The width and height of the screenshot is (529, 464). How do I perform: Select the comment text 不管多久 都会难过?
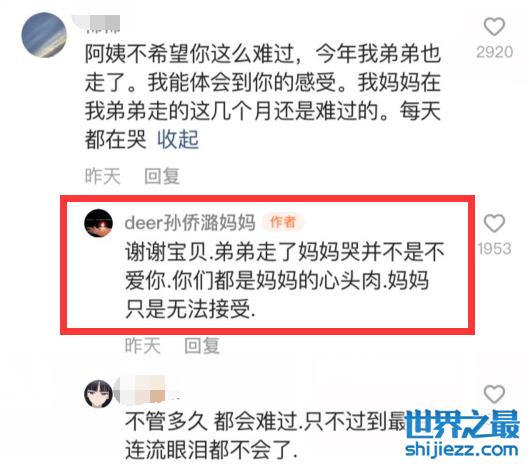coord(212,421)
